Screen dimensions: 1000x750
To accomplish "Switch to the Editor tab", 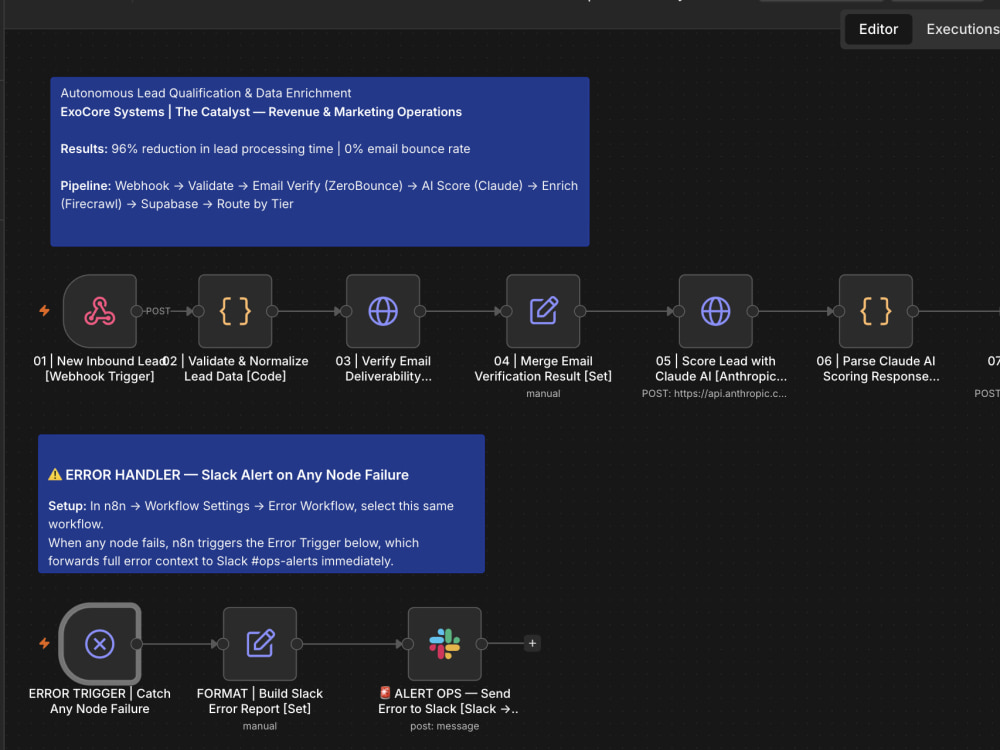I will pos(878,29).
